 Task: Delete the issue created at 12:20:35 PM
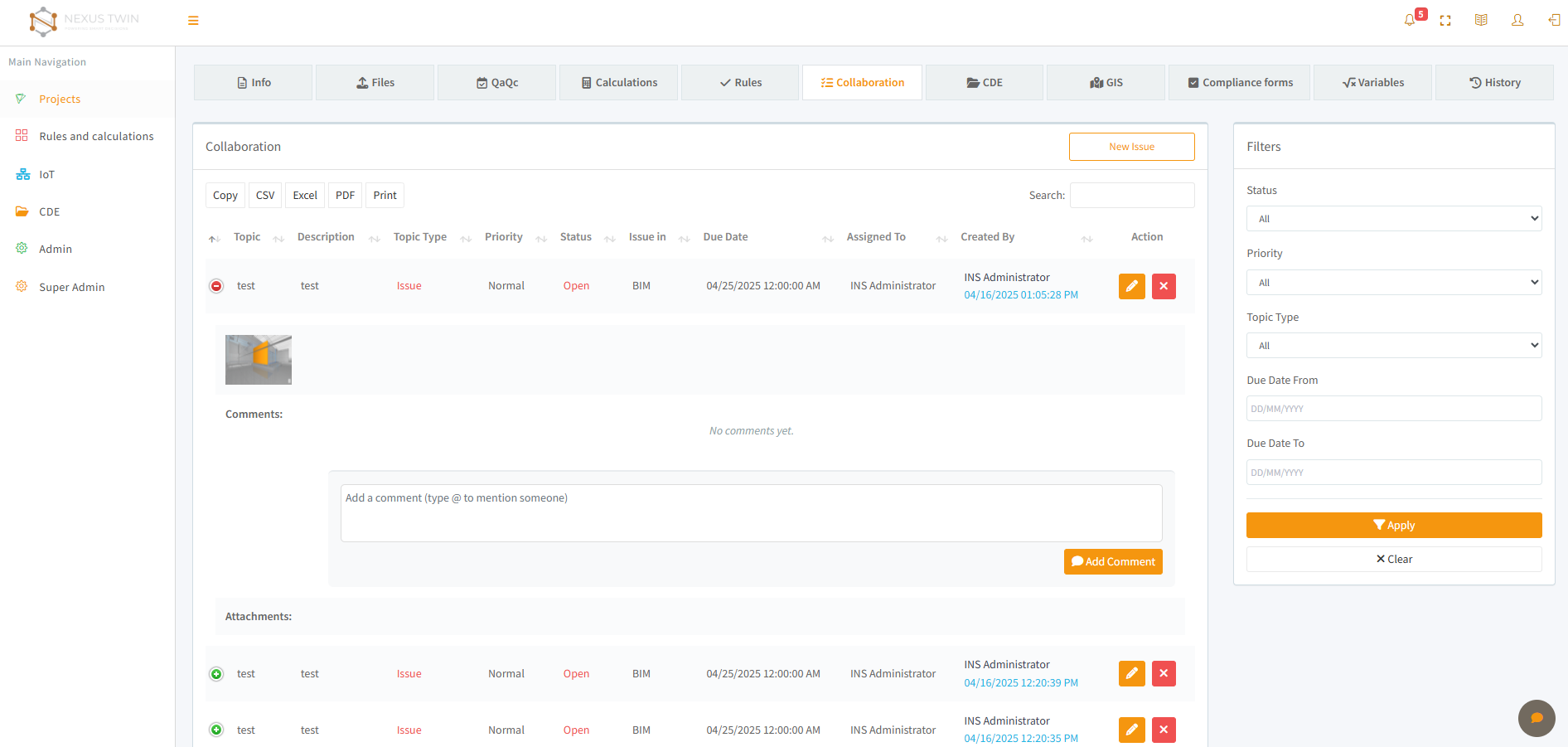(1164, 730)
